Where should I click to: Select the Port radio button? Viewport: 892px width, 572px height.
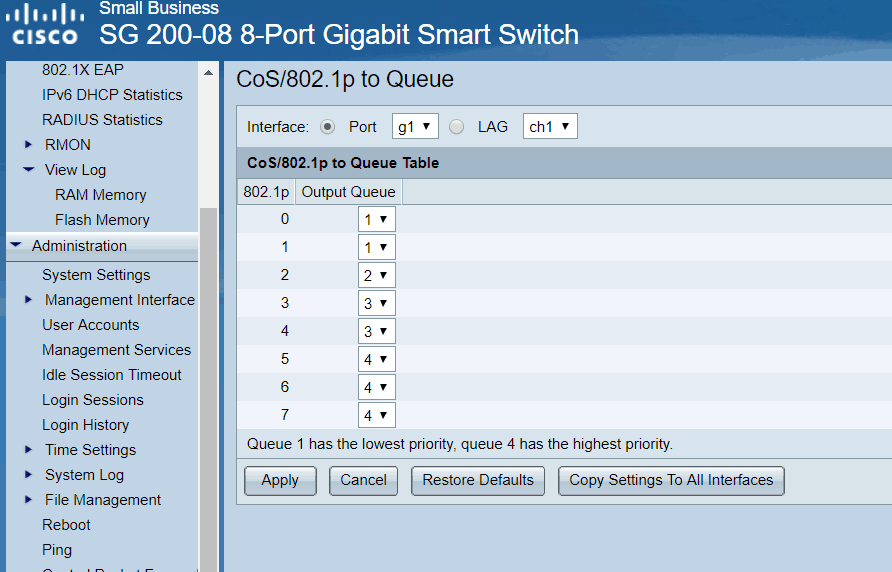tap(328, 127)
